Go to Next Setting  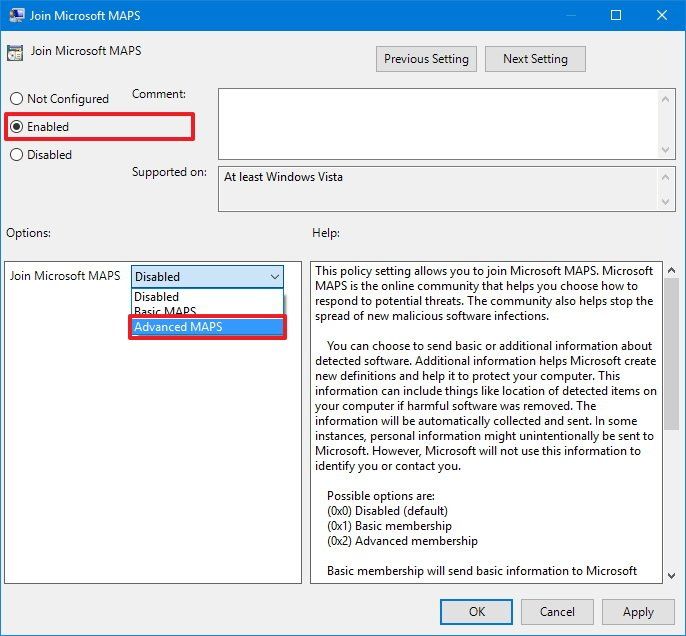[x=535, y=59]
